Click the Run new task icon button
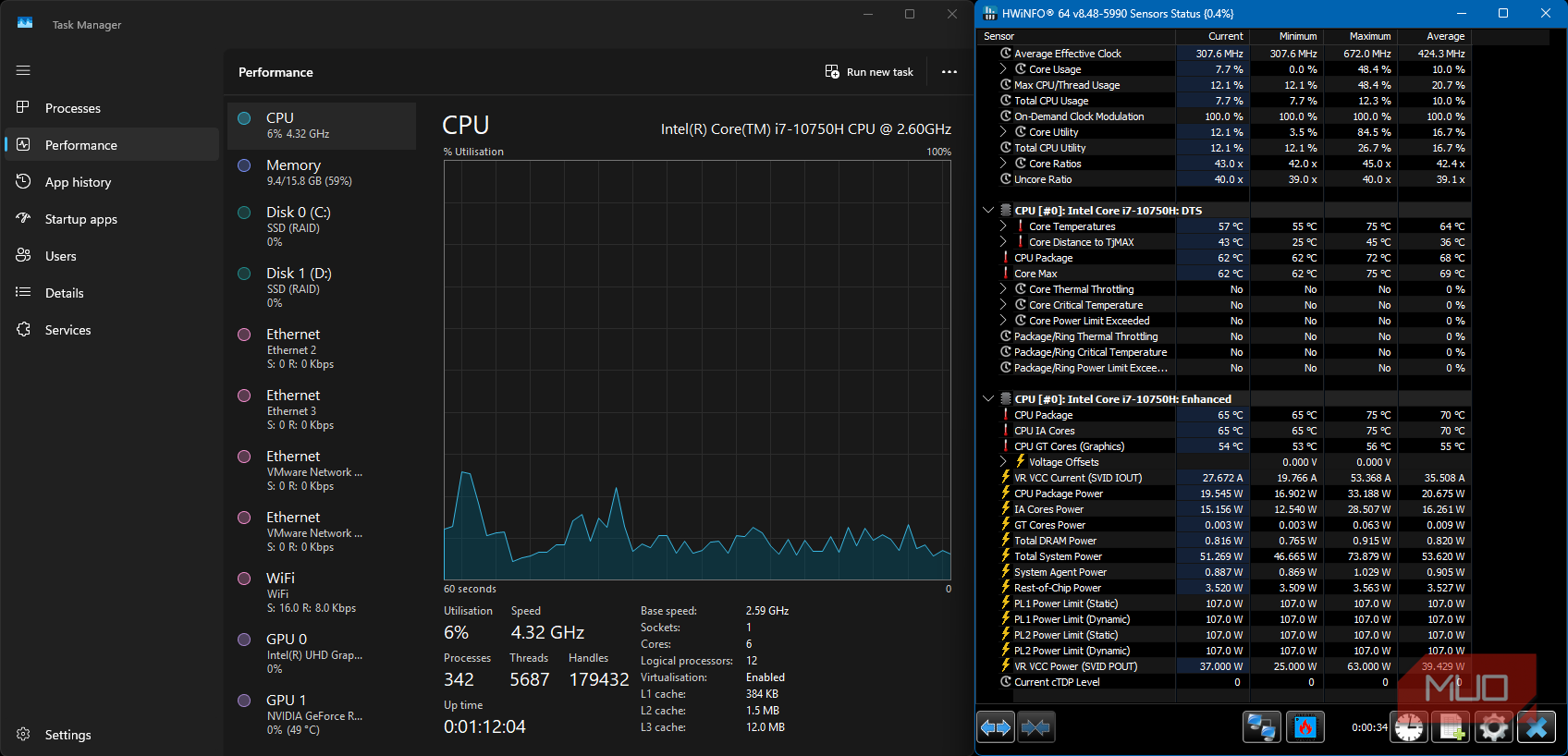Screen dimensions: 1568x756 869,72
